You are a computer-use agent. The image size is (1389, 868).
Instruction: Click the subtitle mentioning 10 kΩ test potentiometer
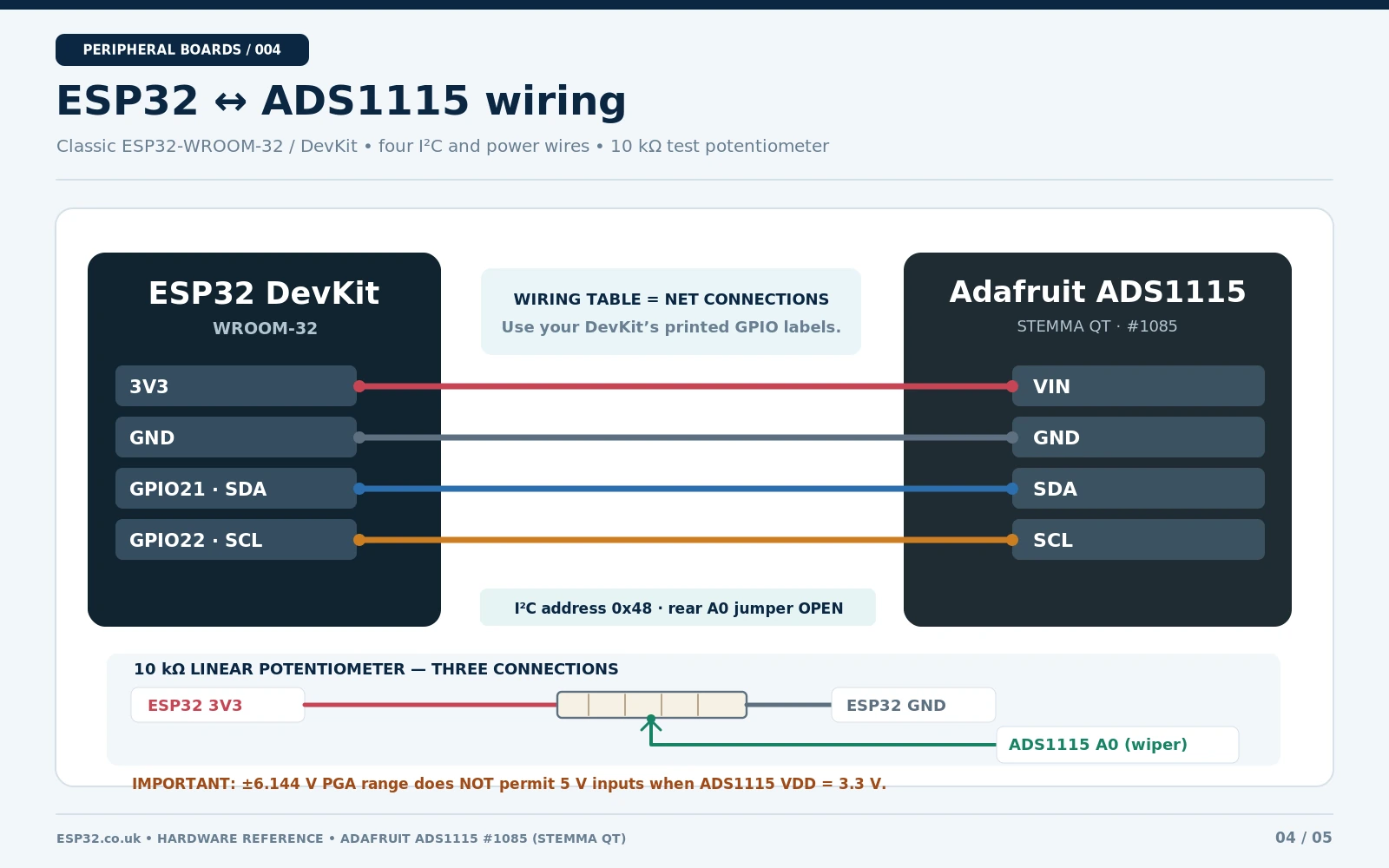click(x=443, y=146)
